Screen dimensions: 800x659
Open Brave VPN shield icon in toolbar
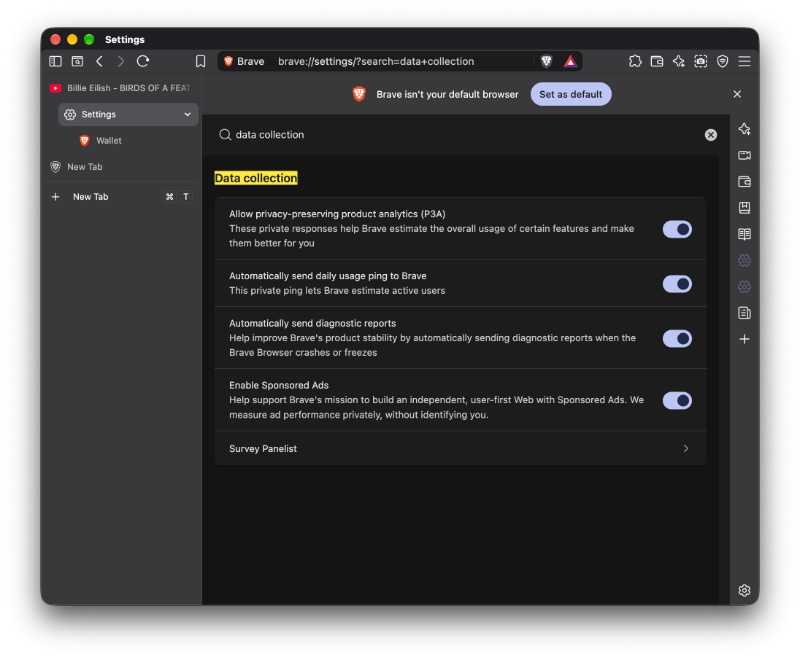pyautogui.click(x=722, y=61)
